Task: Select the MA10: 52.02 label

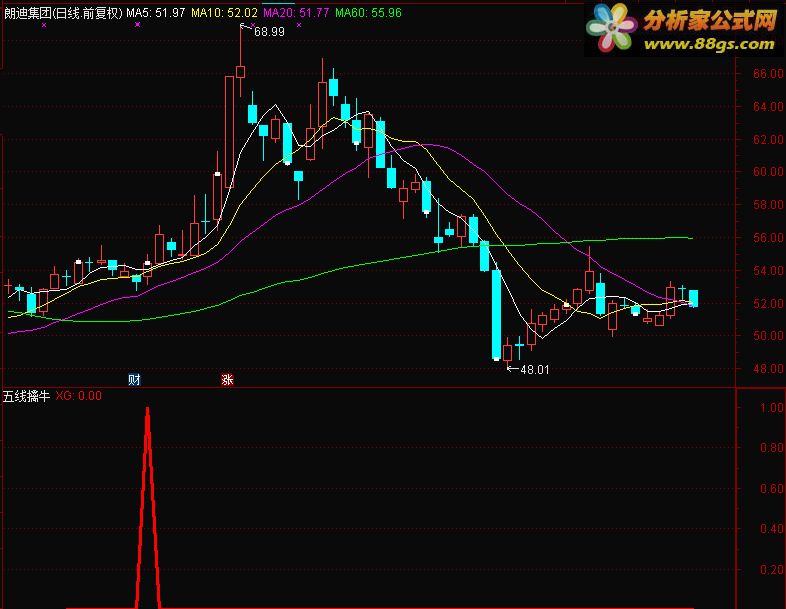Action: point(225,13)
